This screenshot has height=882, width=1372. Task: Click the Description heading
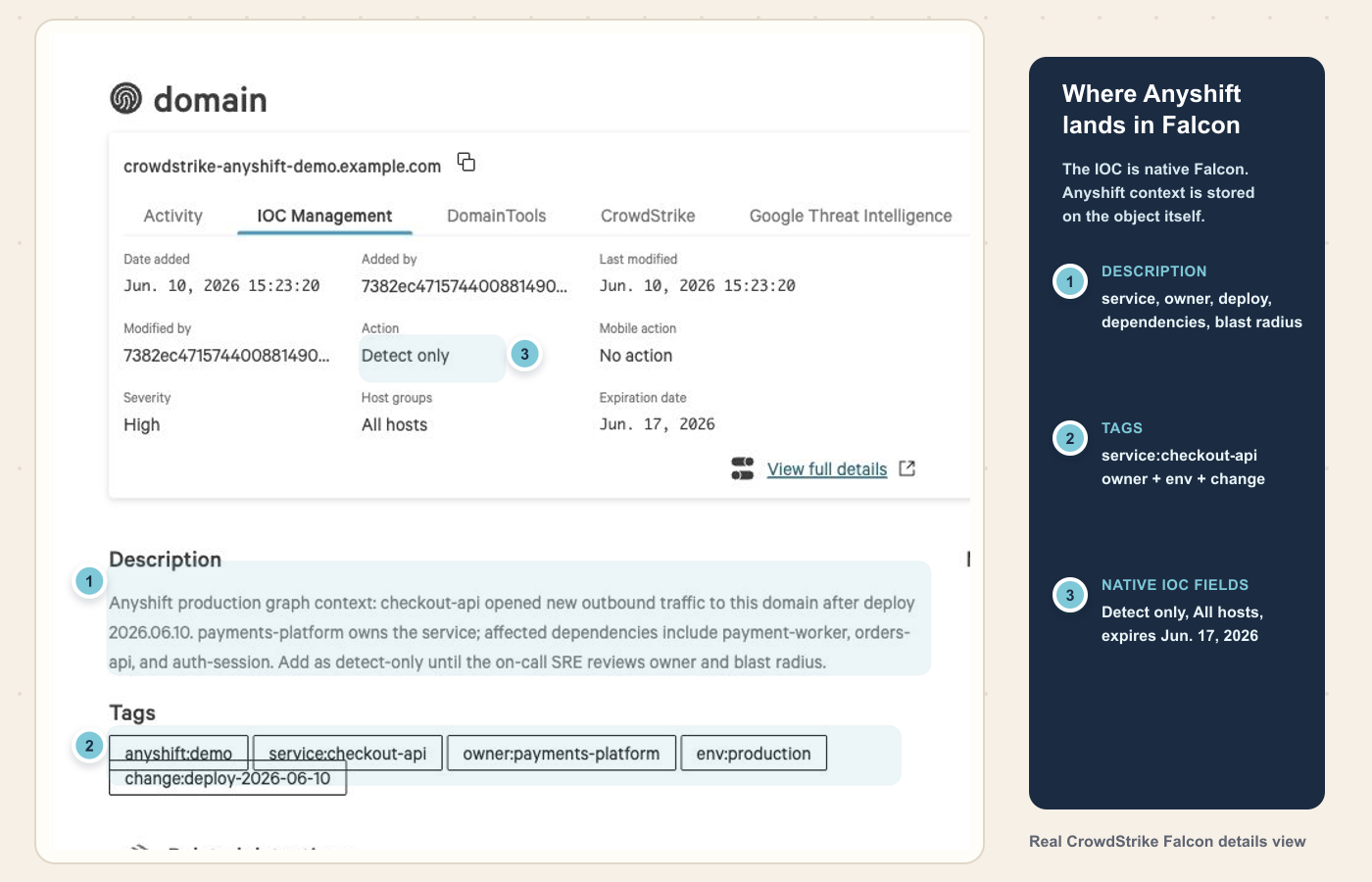(x=166, y=560)
